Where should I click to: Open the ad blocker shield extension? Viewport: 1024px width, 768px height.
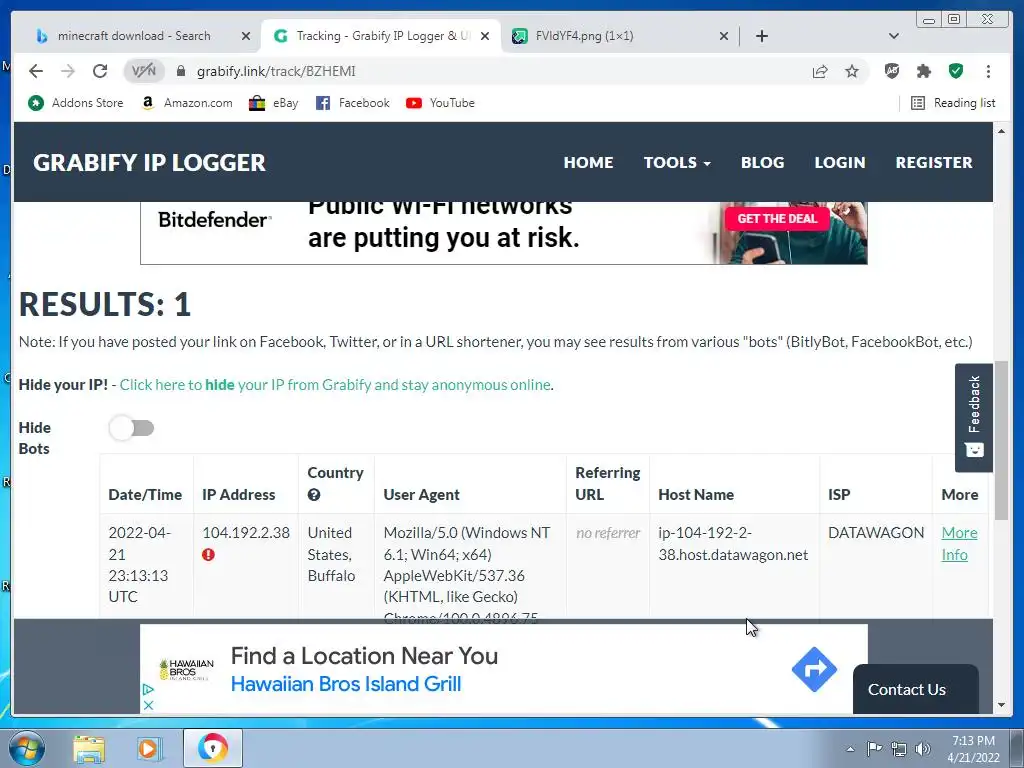tap(891, 71)
